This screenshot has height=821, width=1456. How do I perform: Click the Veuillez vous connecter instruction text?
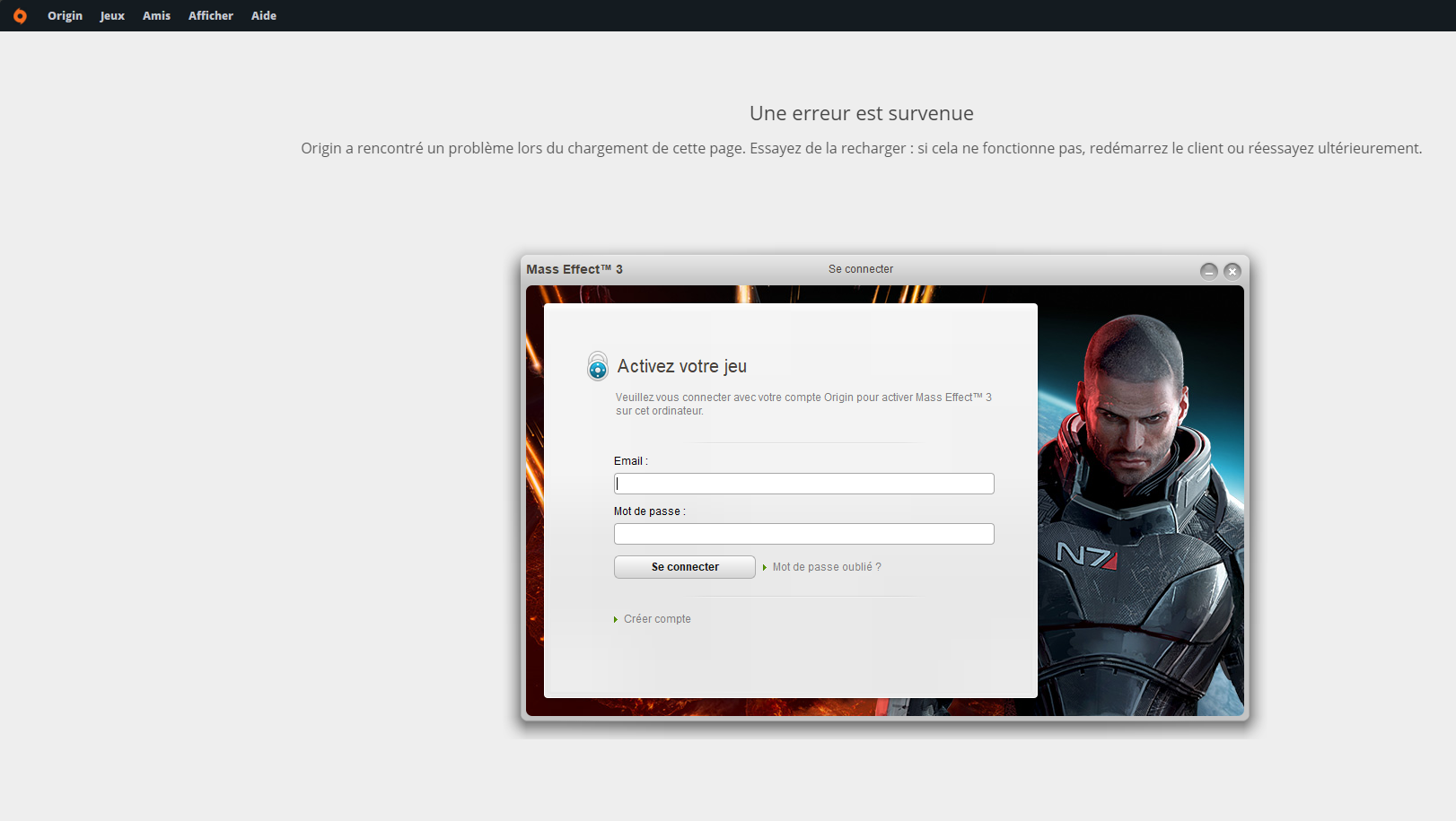tap(803, 404)
